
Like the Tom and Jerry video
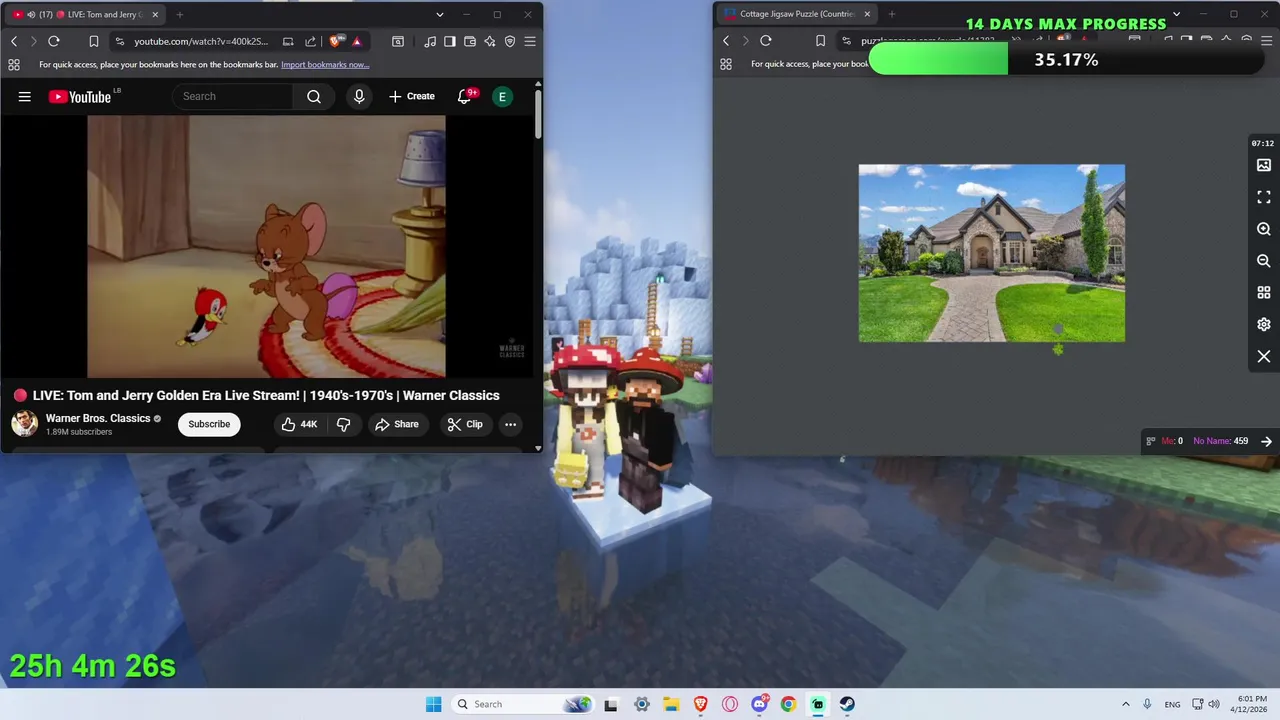(299, 424)
